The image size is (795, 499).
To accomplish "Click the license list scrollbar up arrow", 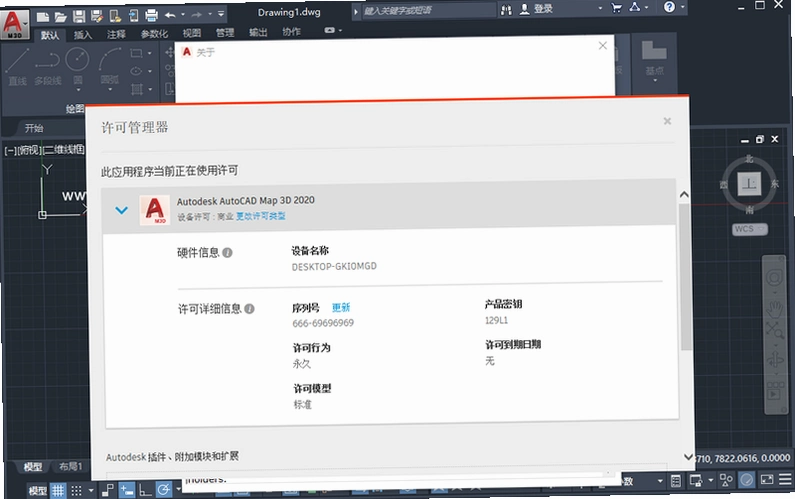I will tap(684, 194).
